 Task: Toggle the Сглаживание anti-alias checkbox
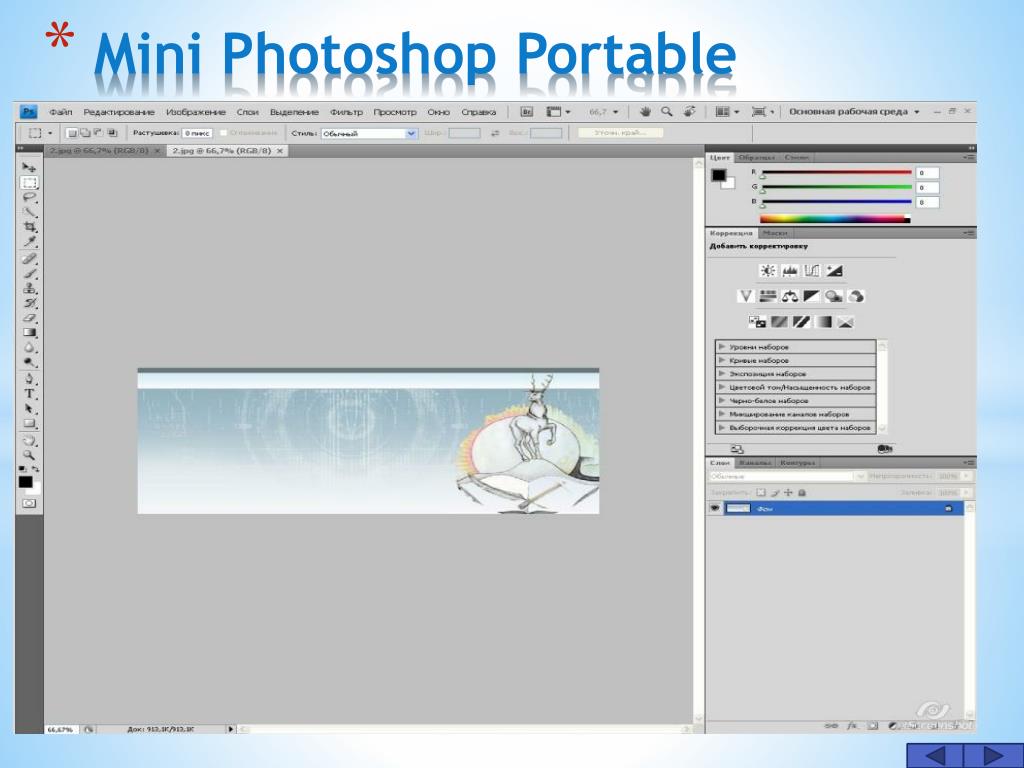pos(223,133)
